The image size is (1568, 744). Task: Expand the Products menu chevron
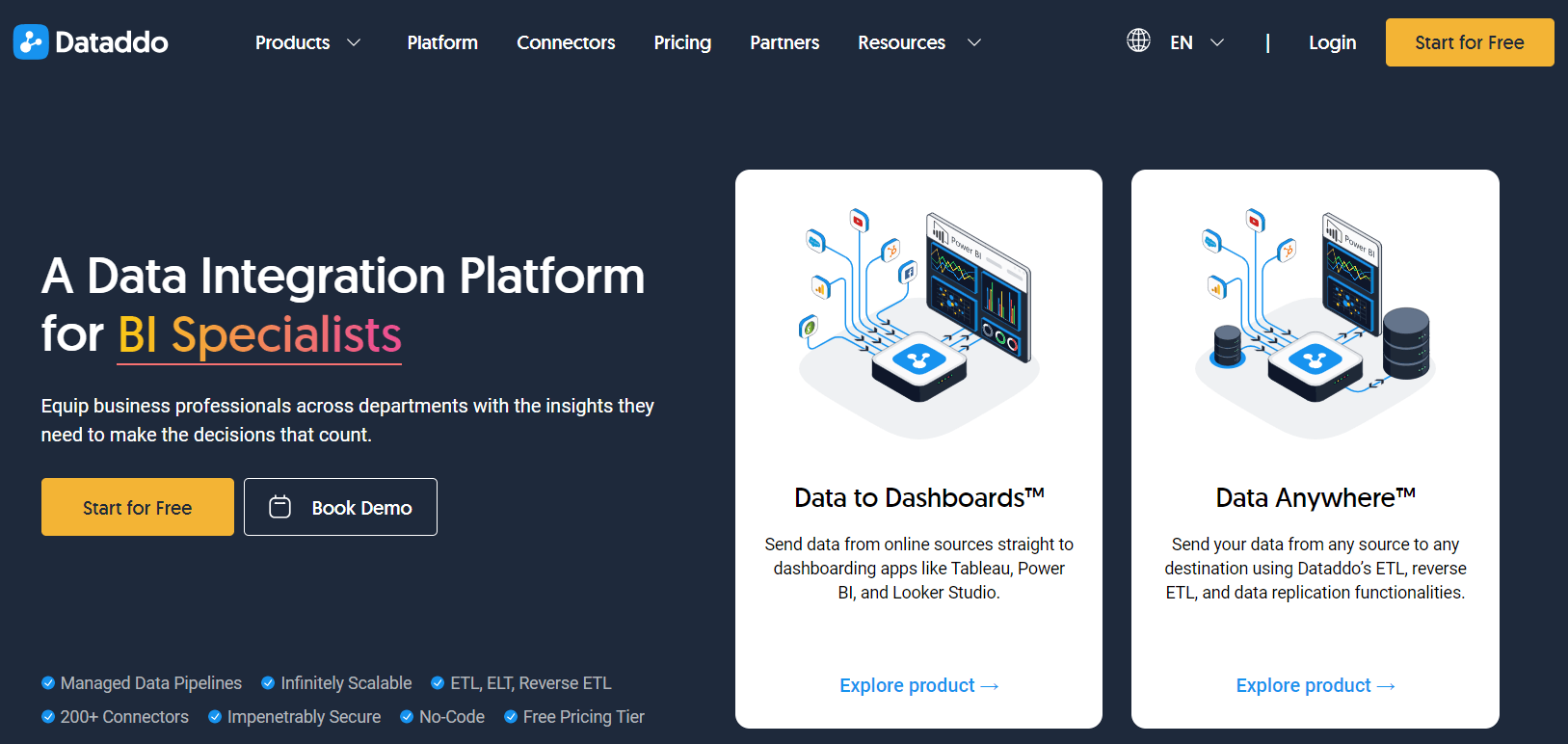pyautogui.click(x=354, y=42)
